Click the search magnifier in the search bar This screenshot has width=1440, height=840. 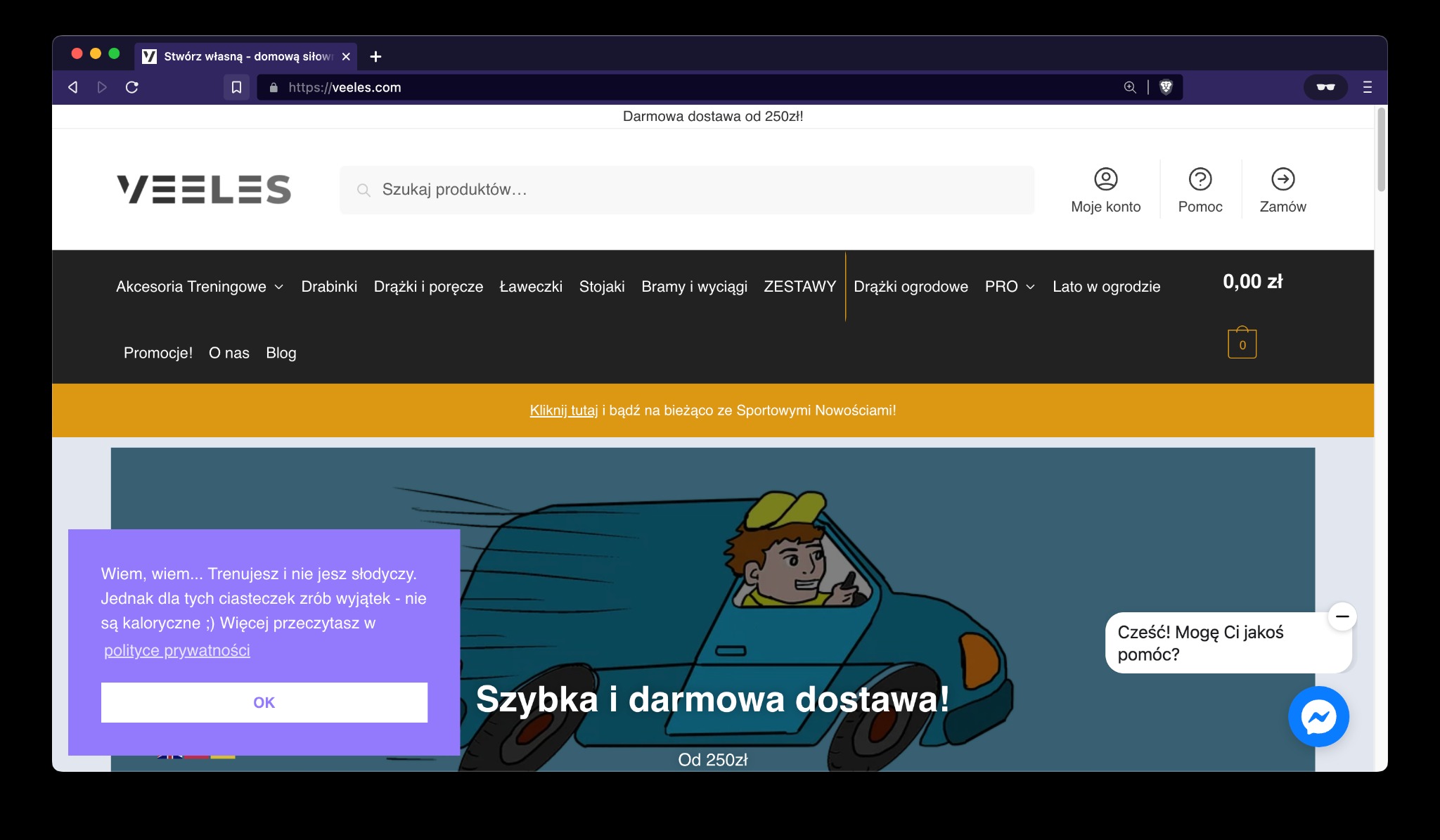364,190
